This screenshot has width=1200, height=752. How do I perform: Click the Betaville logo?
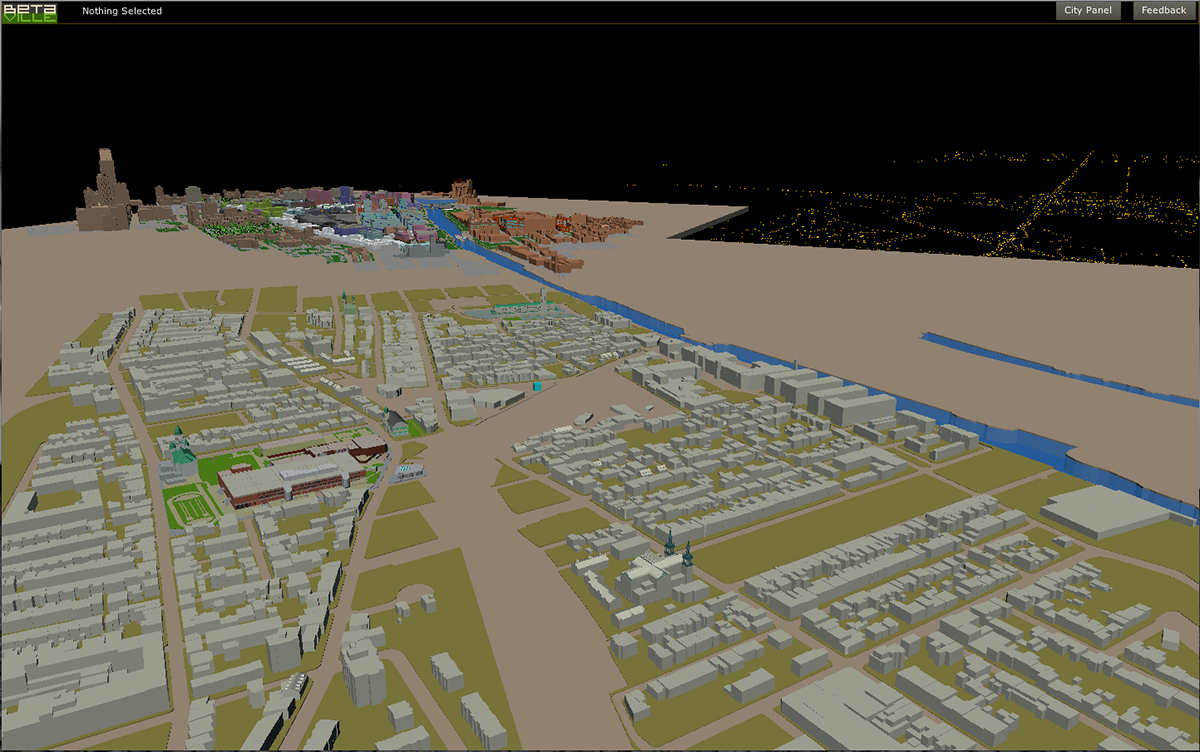pos(30,12)
